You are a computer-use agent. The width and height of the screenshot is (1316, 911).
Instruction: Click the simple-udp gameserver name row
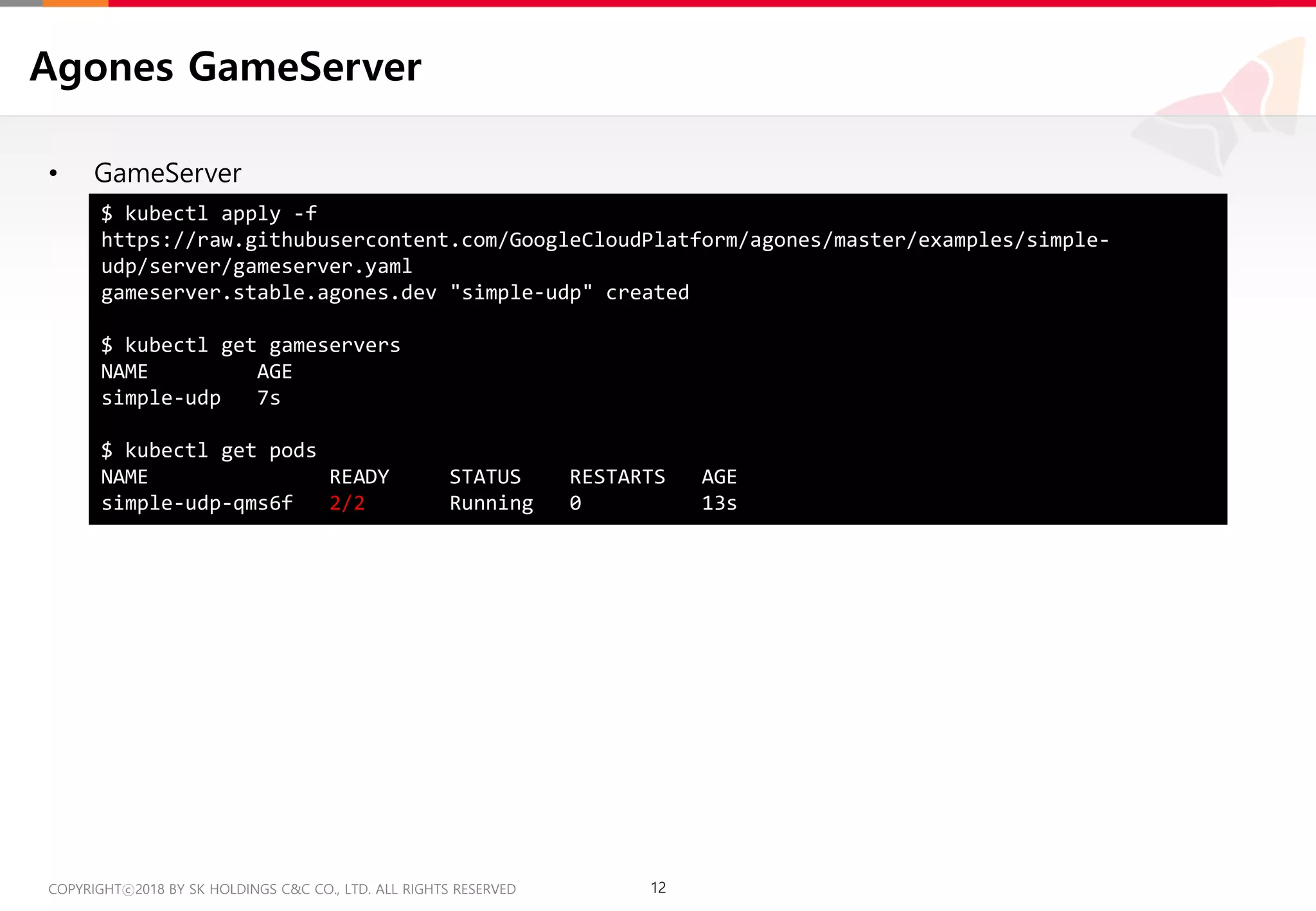(x=161, y=398)
